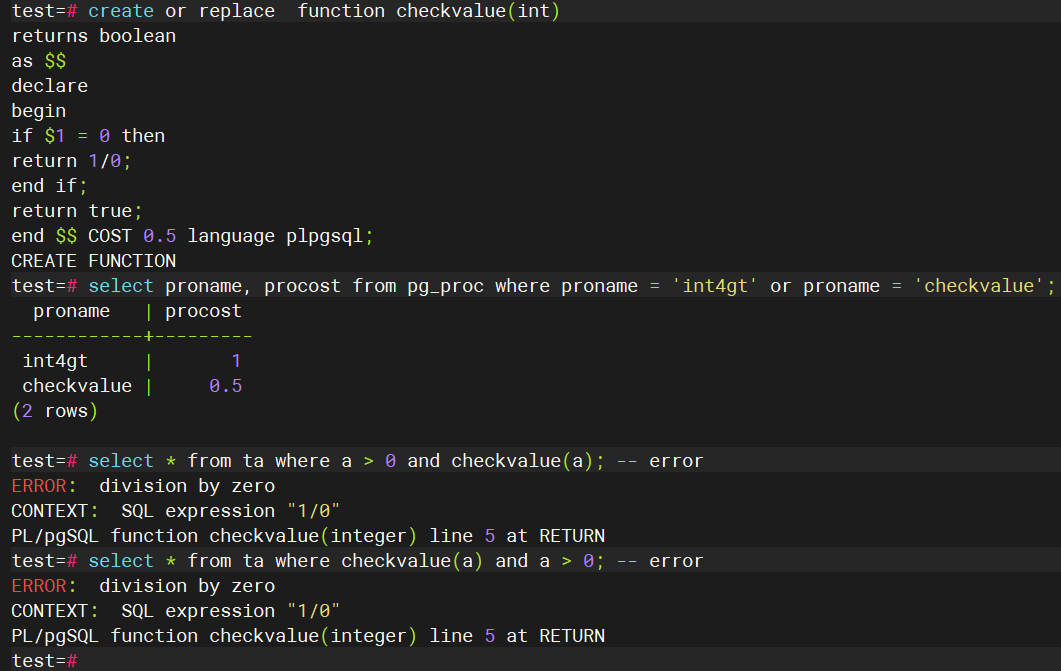Click the 'procost' column header
Image resolution: width=1061 pixels, height=671 pixels.
(203, 311)
